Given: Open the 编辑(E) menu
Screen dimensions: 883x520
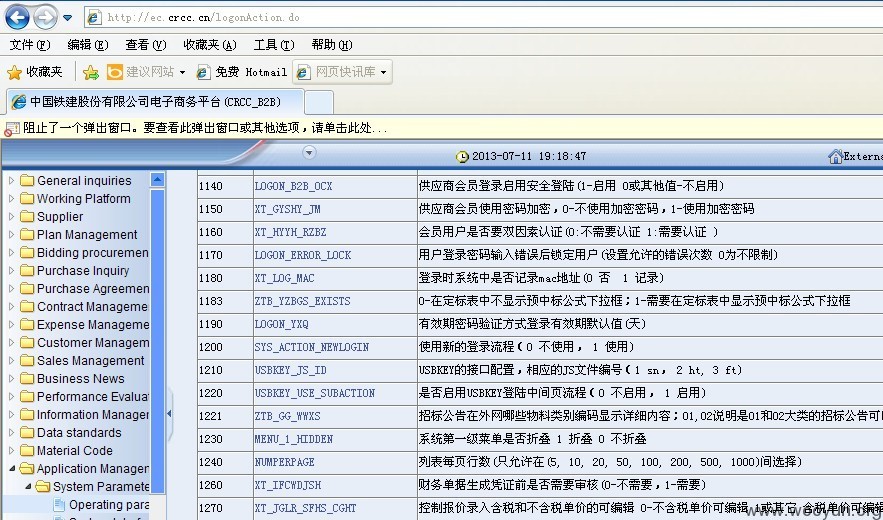Looking at the screenshot, I should click(x=88, y=45).
